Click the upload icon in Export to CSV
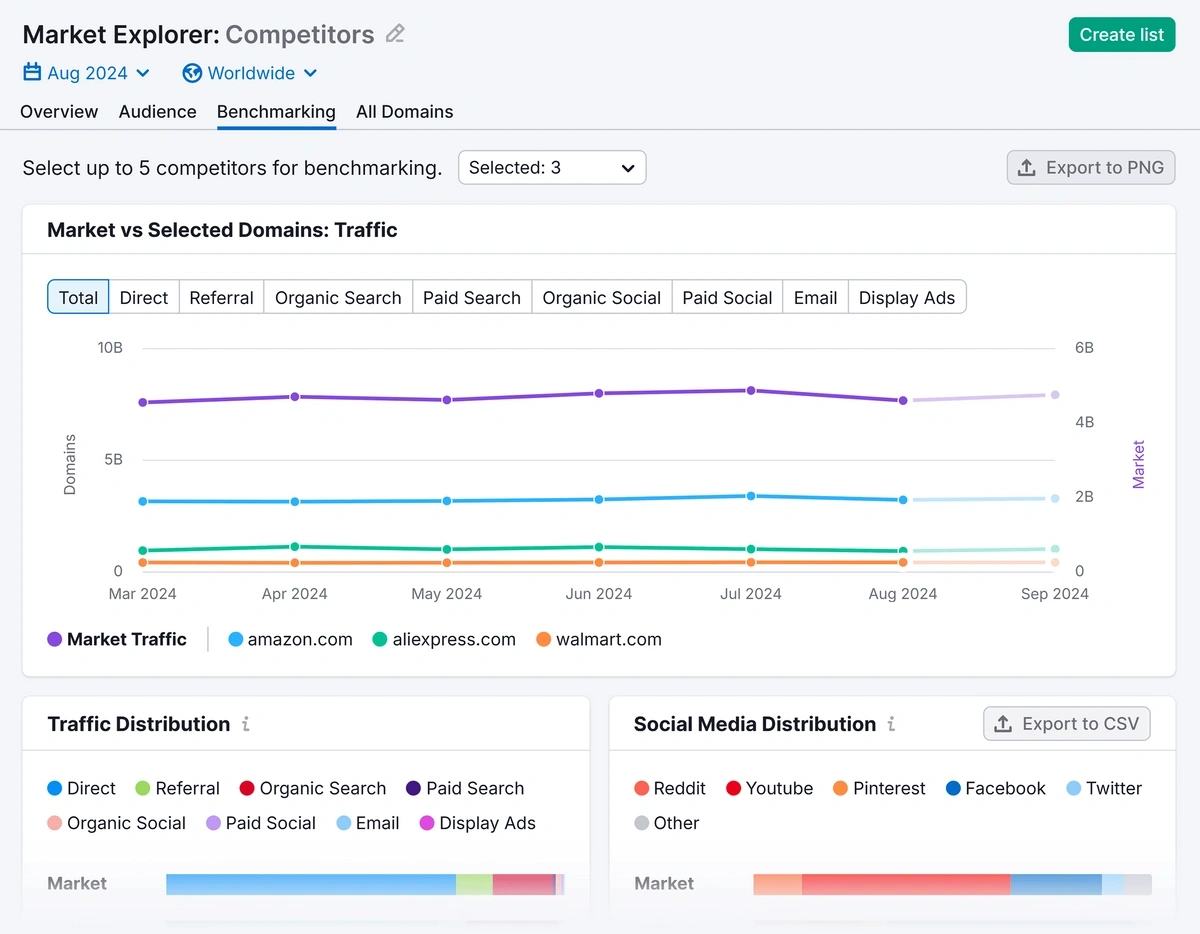Image resolution: width=1200 pixels, height=934 pixels. 1002,724
